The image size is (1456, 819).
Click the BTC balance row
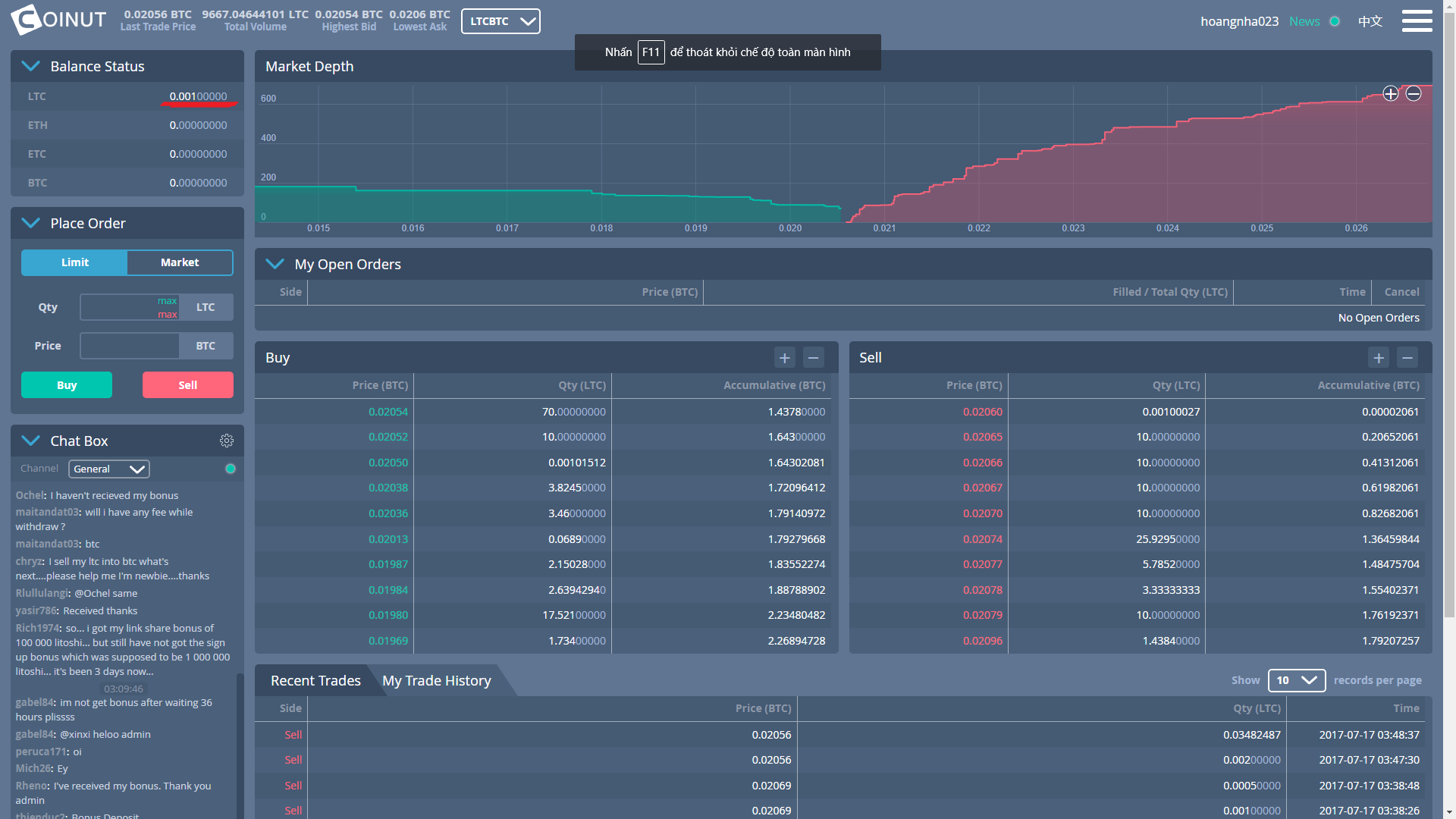(127, 183)
